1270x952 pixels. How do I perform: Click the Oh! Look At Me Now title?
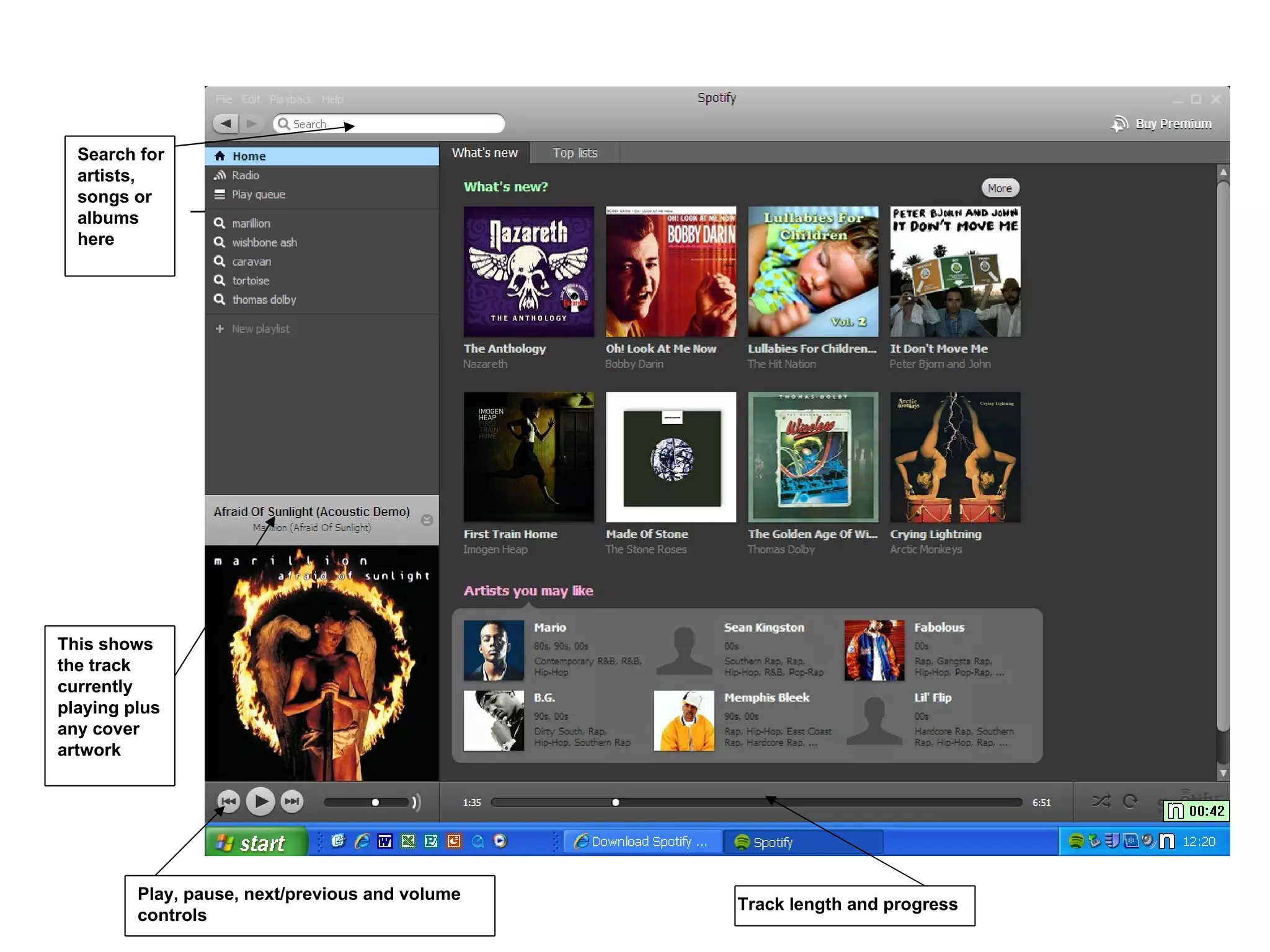(x=660, y=349)
